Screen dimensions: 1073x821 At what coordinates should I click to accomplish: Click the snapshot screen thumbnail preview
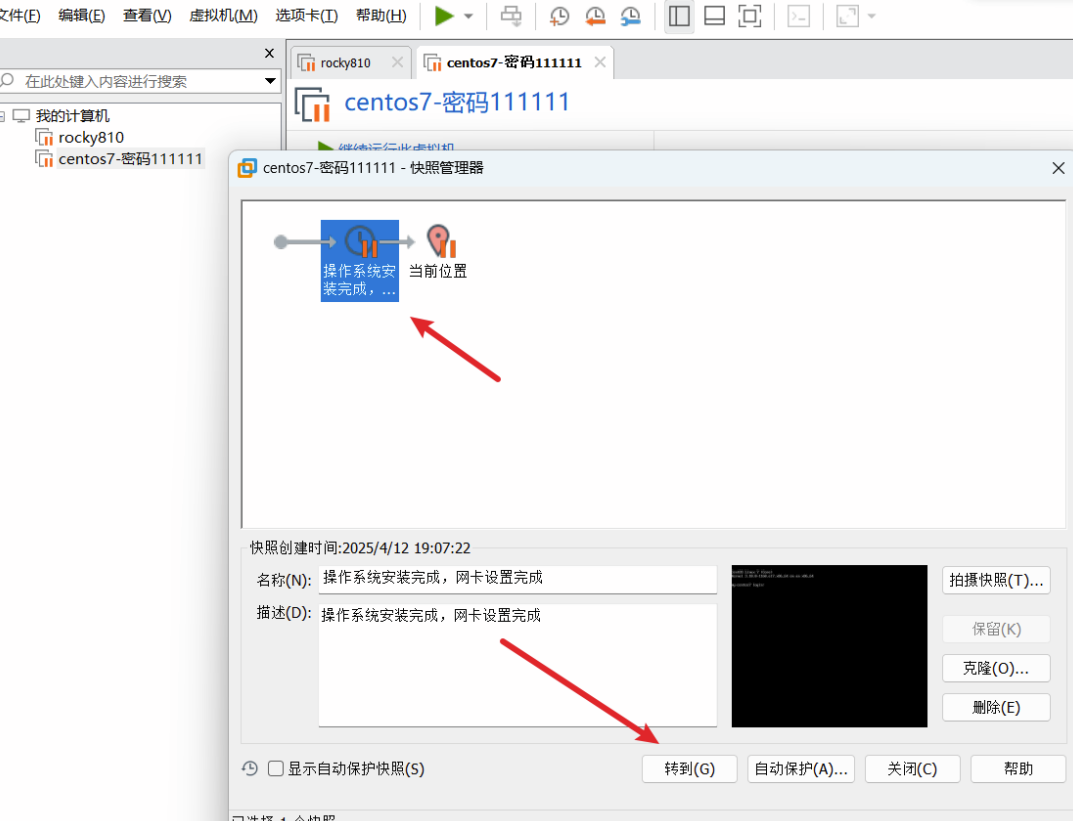(x=829, y=646)
